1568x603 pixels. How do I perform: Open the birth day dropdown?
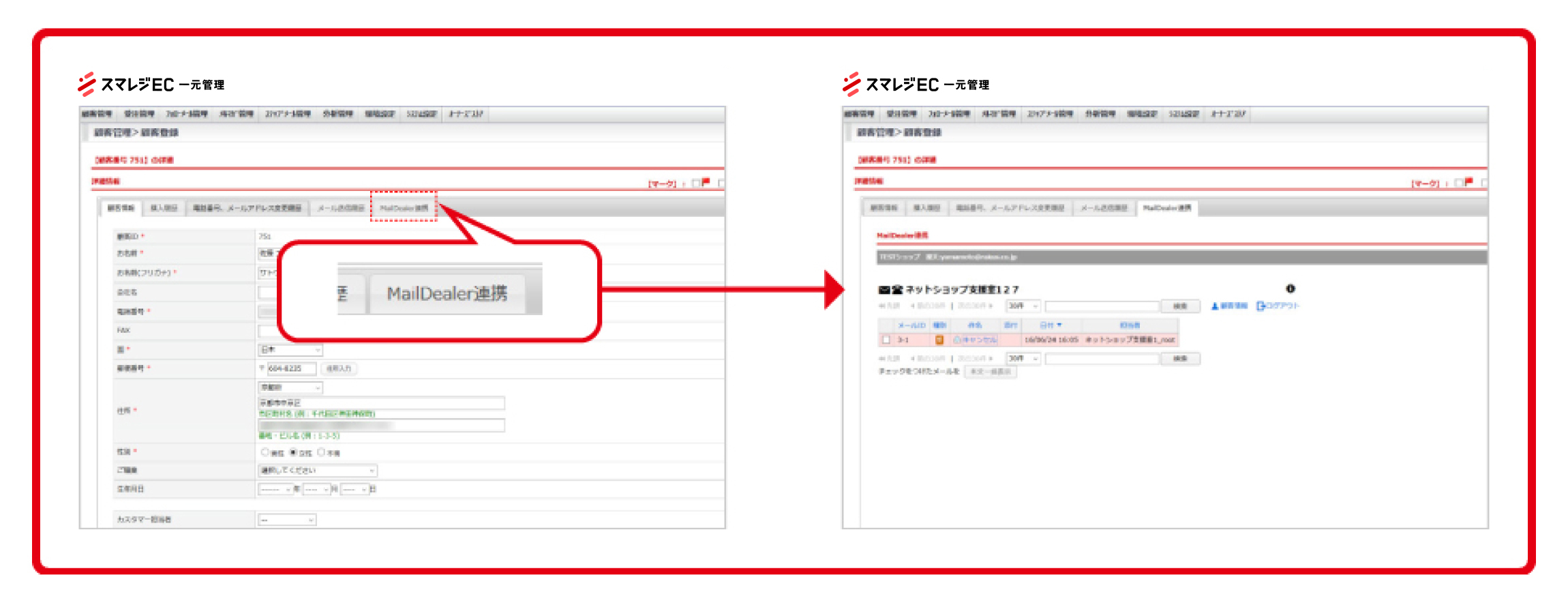pyautogui.click(x=355, y=490)
